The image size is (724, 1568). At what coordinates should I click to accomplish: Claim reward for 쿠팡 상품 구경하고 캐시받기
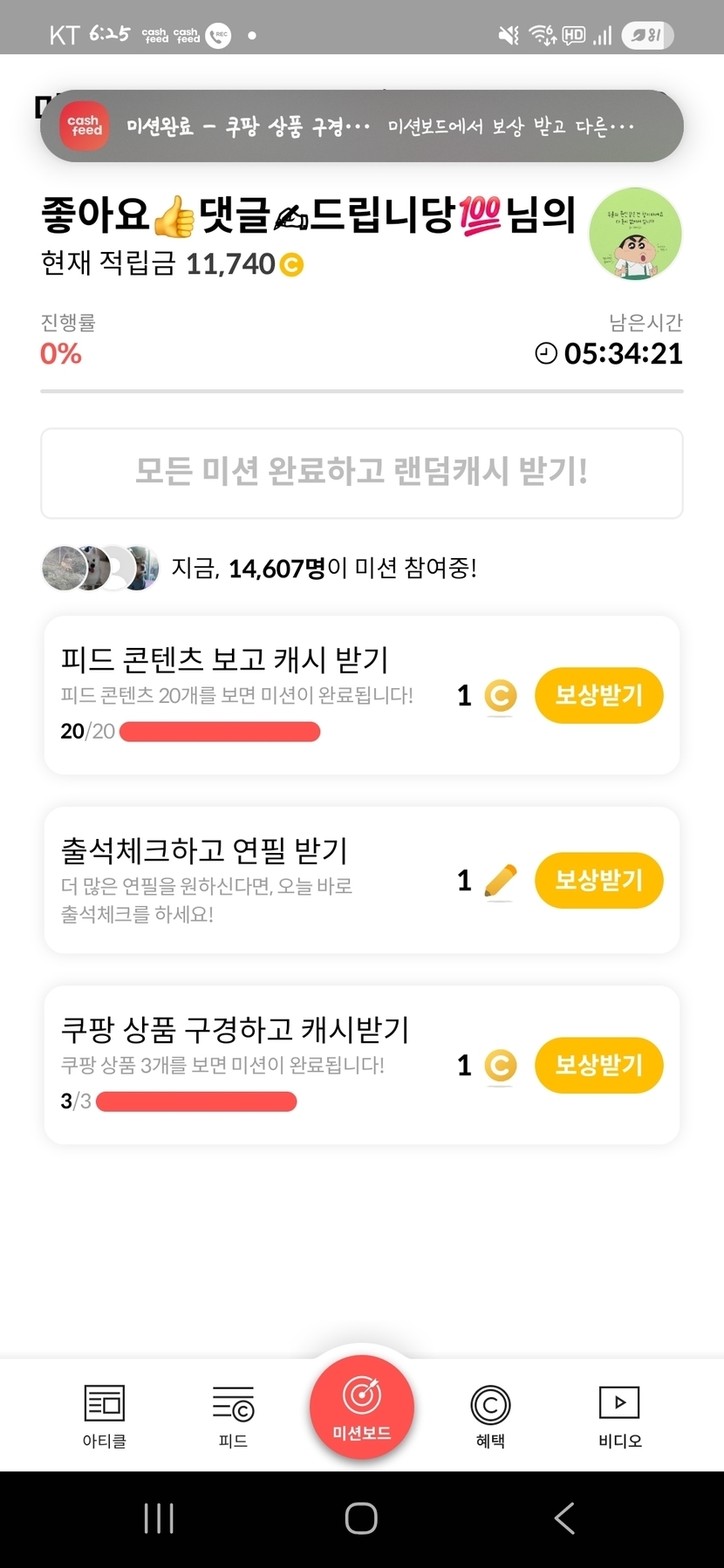(598, 1065)
